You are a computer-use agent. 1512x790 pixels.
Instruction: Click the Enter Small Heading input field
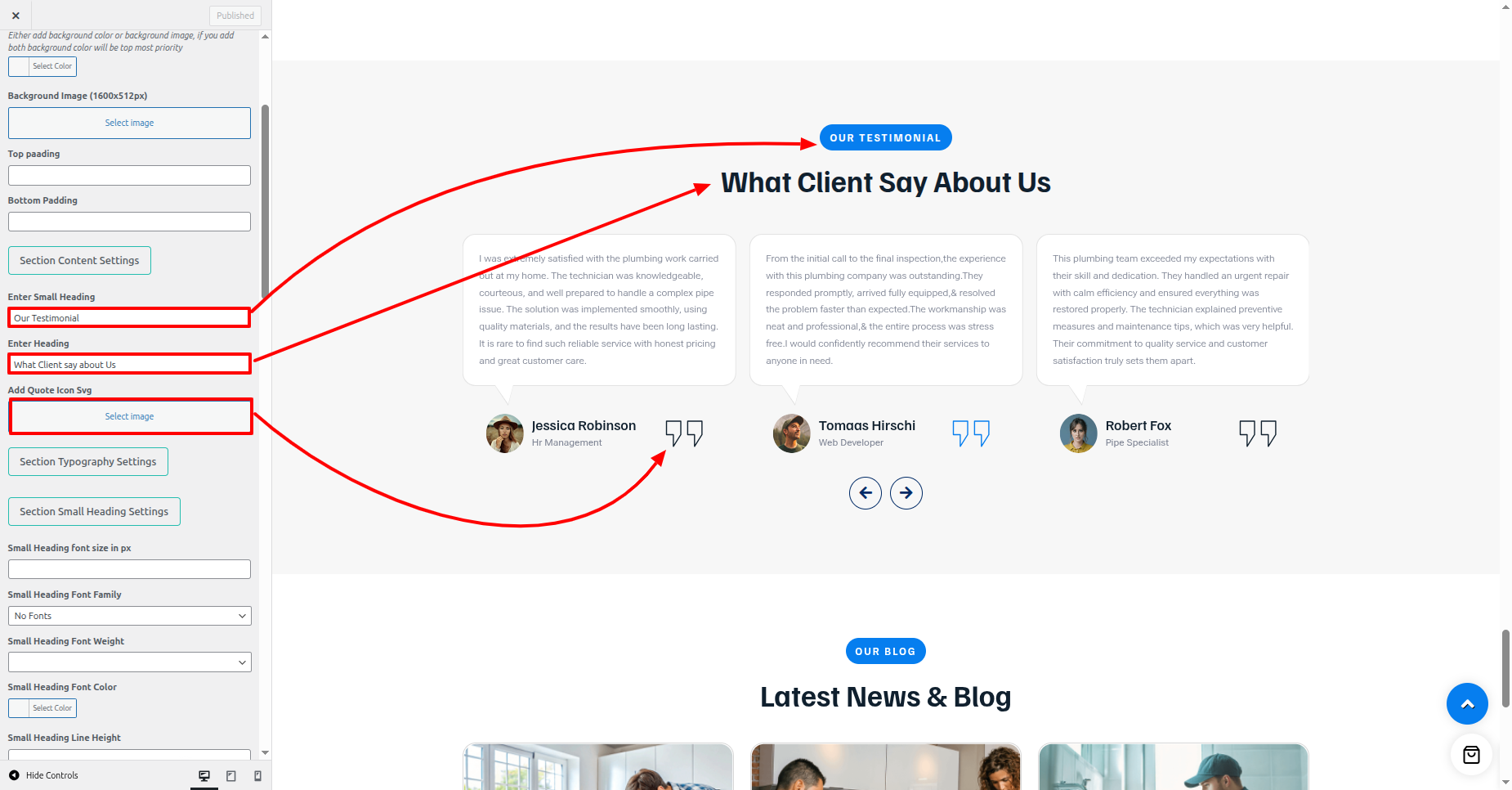129,318
